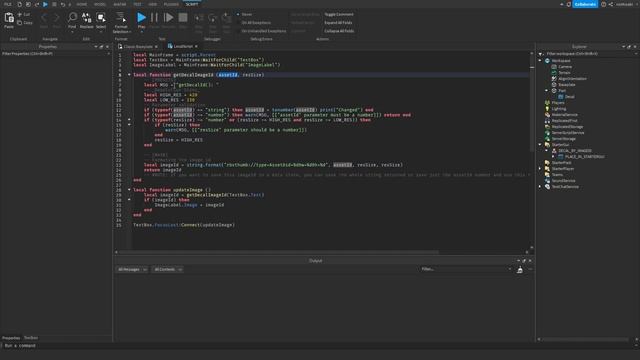The width and height of the screenshot is (640, 360).
Task: Switch to the HOME ribbon tab
Action: tap(82, 4)
